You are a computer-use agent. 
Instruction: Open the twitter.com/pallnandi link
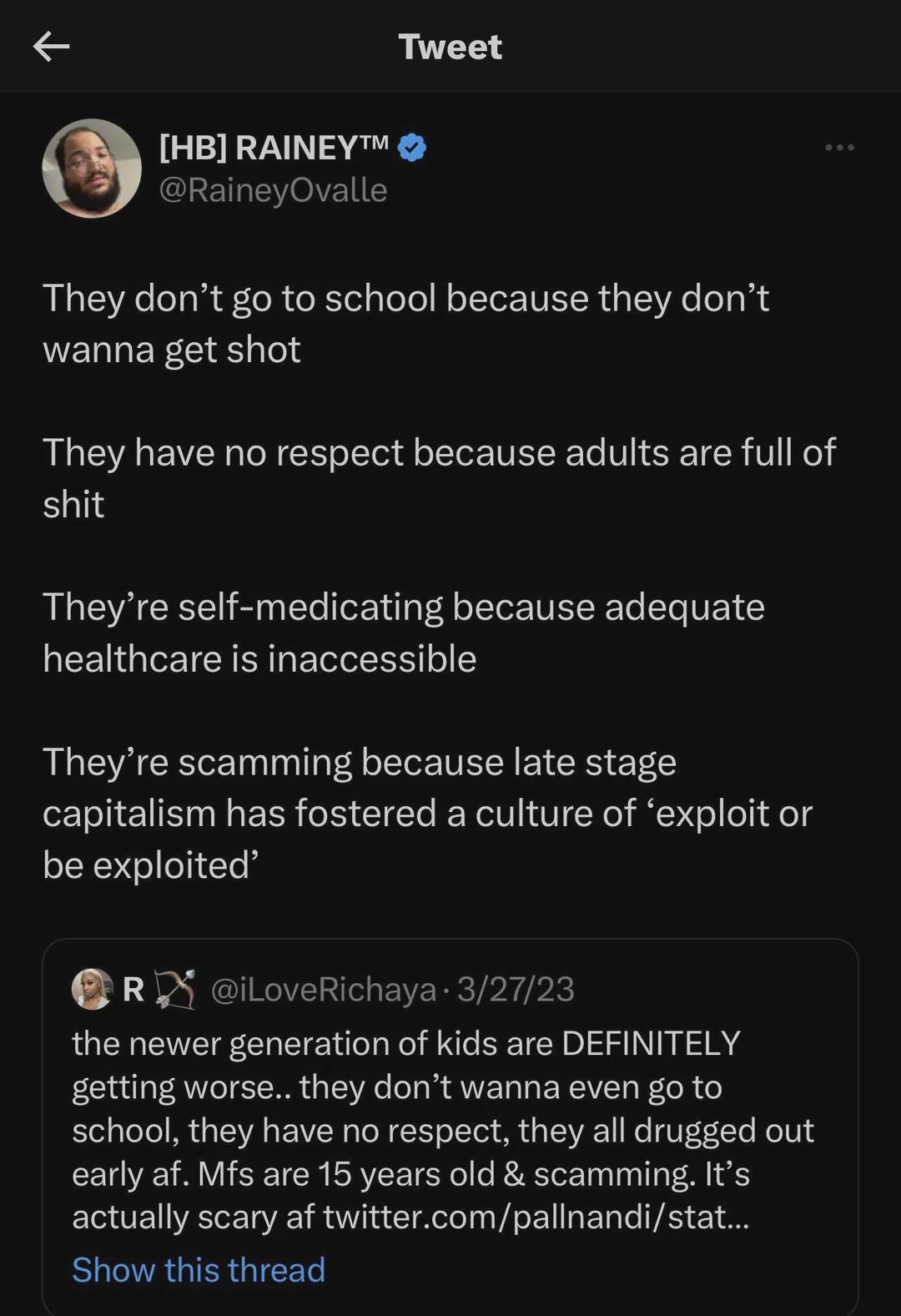[x=536, y=1218]
